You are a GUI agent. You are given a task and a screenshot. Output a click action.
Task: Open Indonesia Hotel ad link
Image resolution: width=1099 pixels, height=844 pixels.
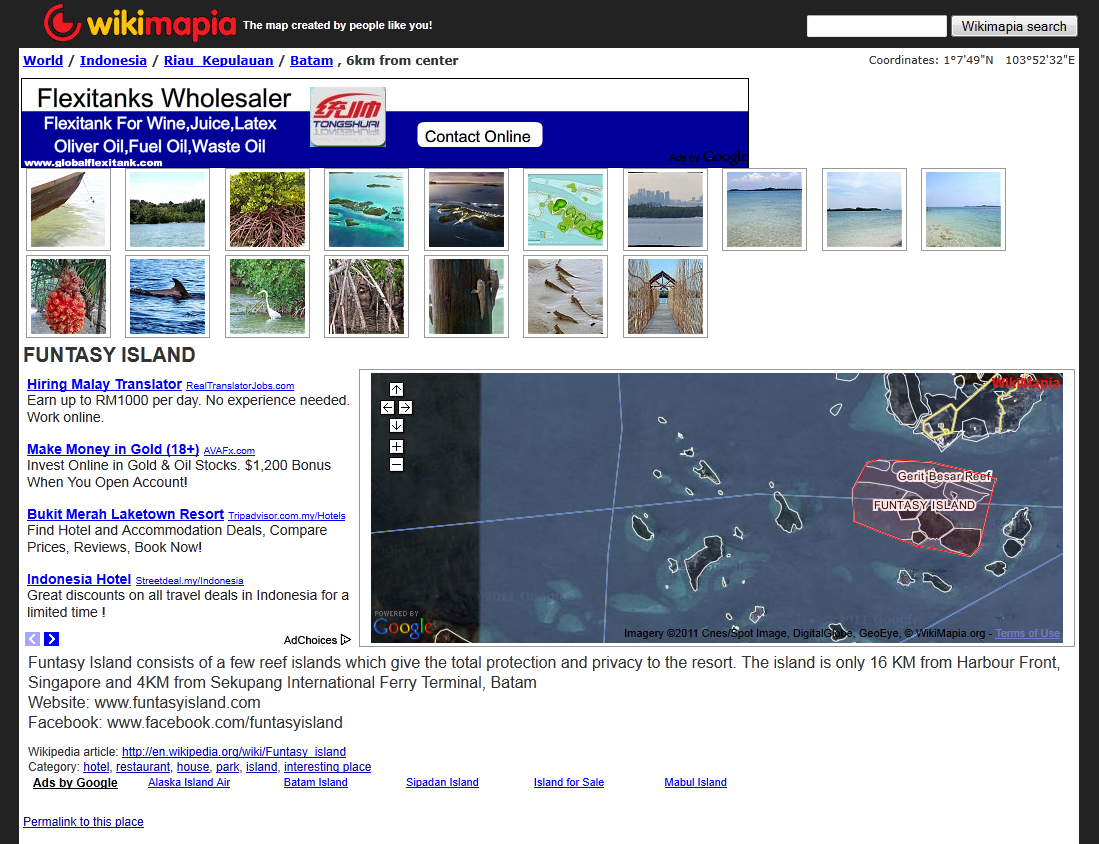78,579
